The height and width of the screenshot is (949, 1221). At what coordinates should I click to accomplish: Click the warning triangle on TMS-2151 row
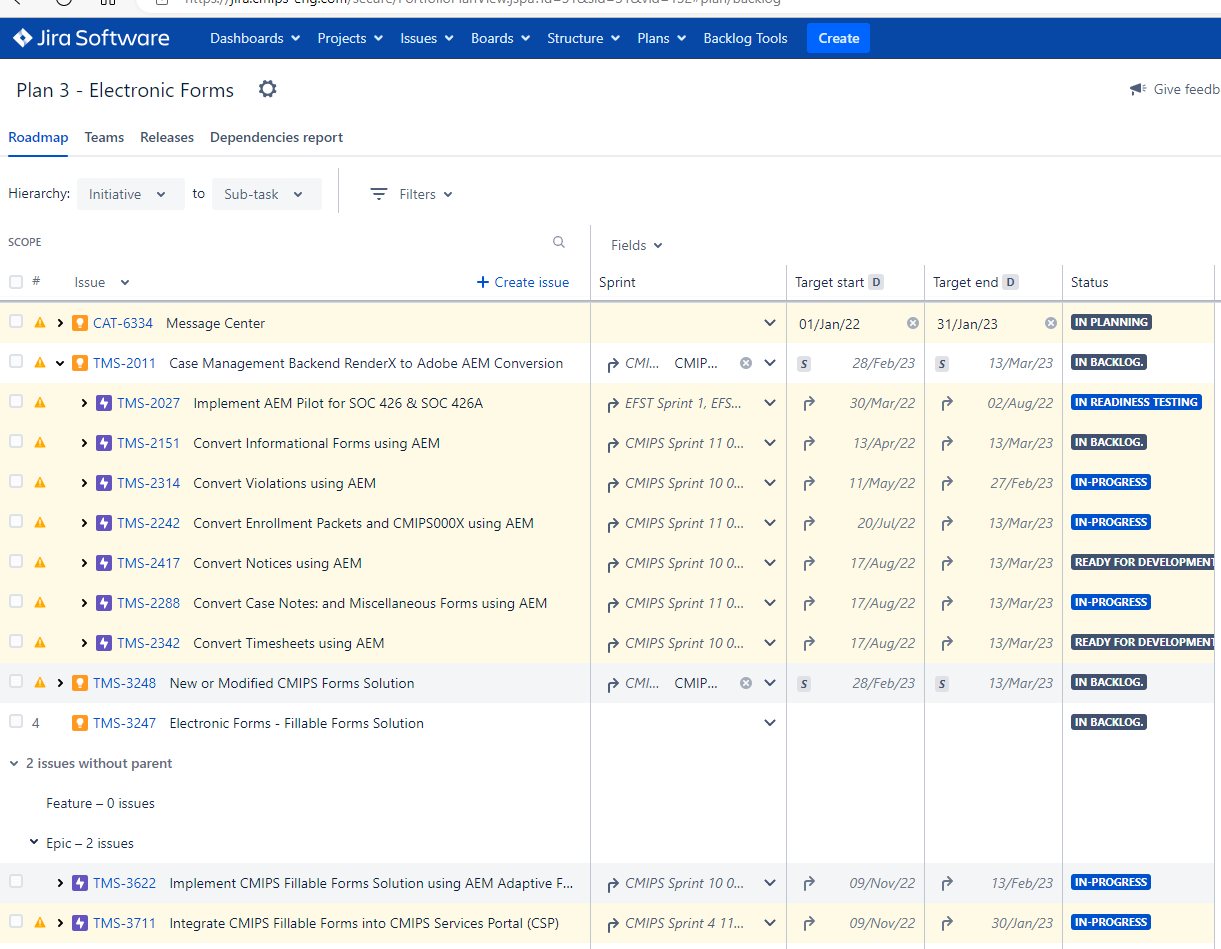click(x=39, y=442)
